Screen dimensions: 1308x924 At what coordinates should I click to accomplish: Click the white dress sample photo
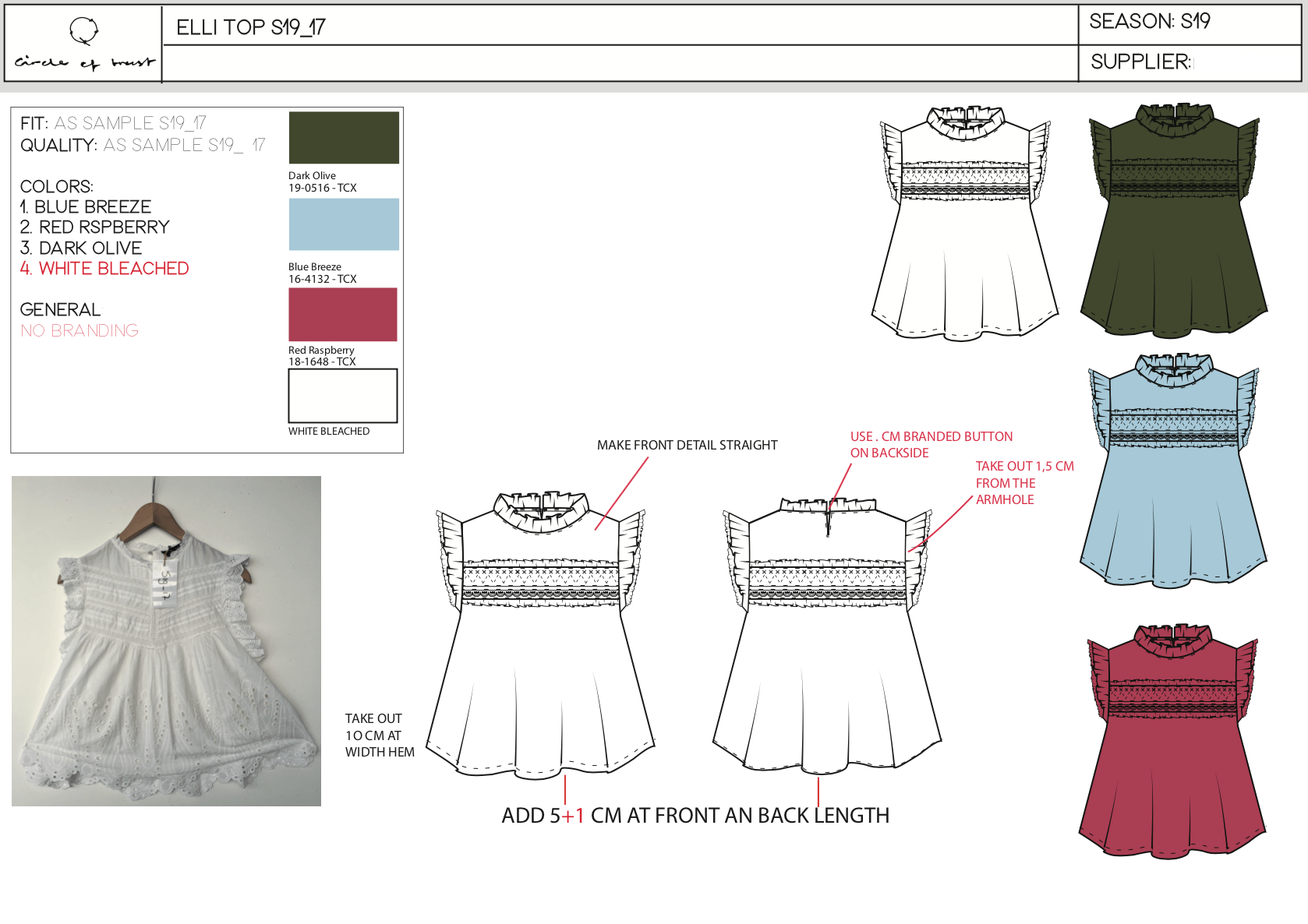click(x=166, y=640)
